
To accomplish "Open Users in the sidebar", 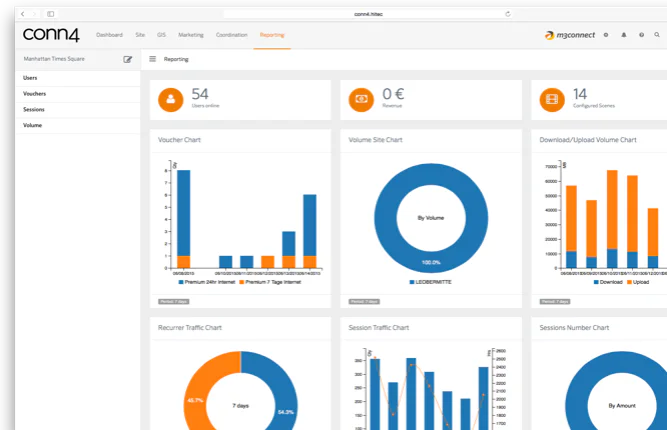I will point(77,78).
